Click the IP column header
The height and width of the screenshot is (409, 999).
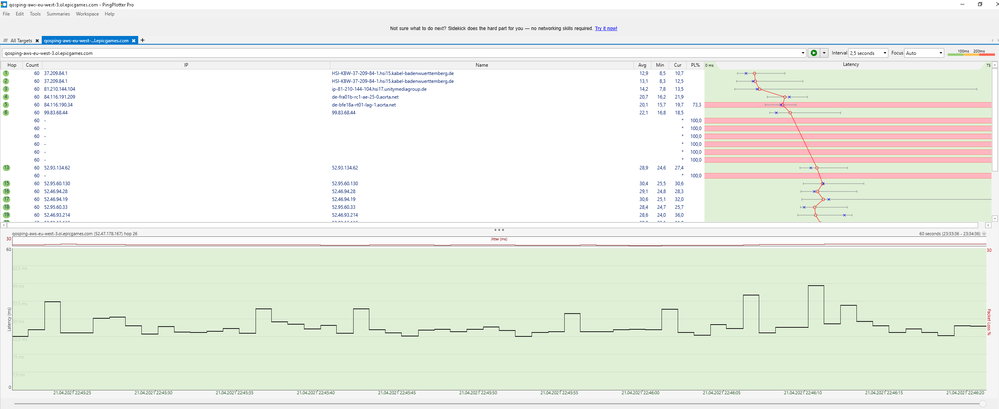pyautogui.click(x=186, y=65)
